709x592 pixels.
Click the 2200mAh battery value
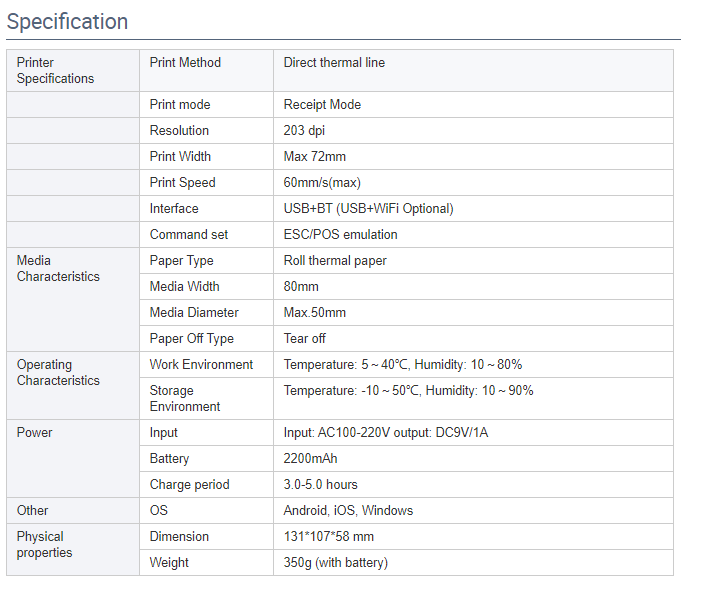point(310,459)
